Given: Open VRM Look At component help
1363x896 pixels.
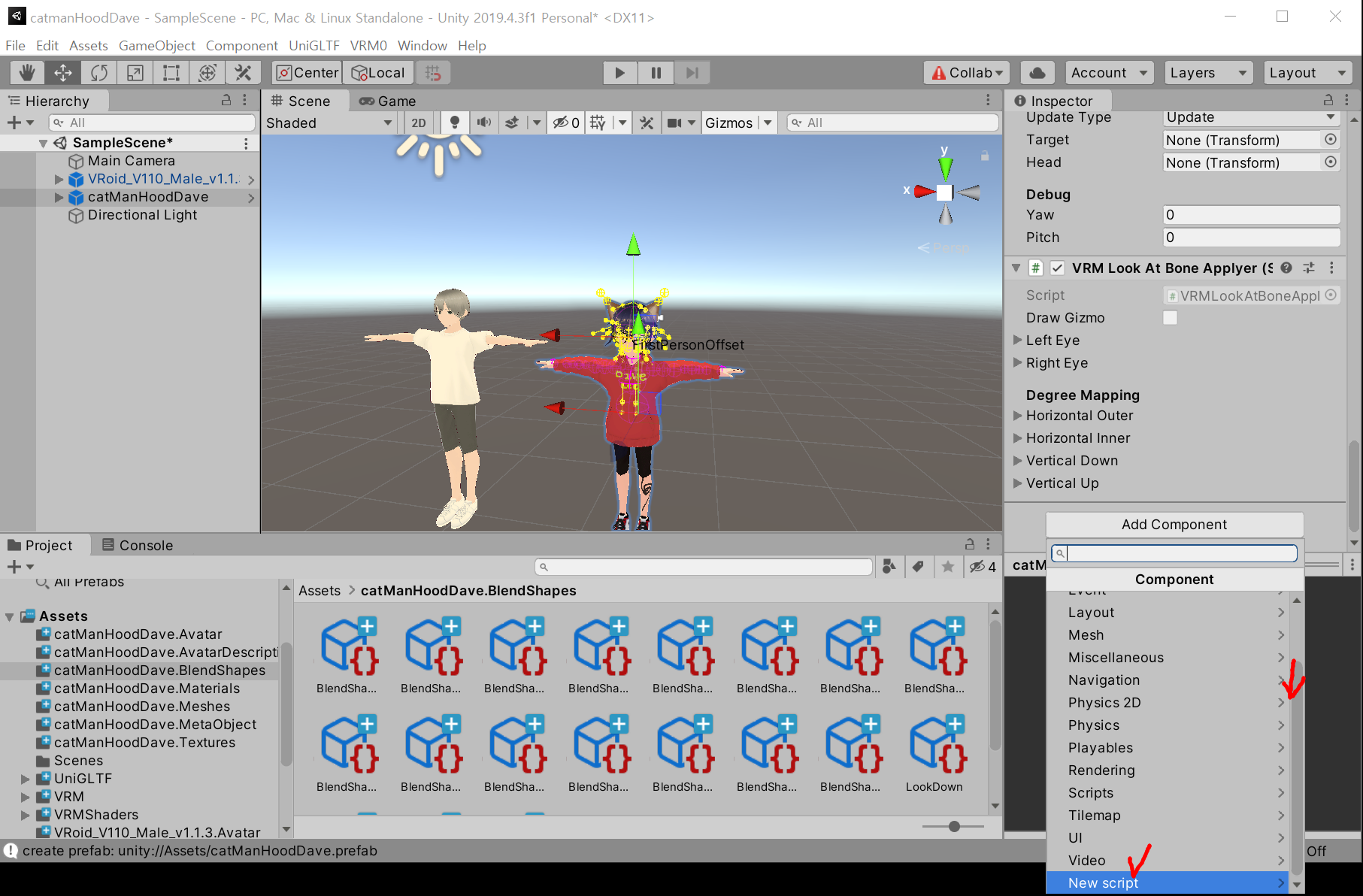Looking at the screenshot, I should pyautogui.click(x=1286, y=268).
